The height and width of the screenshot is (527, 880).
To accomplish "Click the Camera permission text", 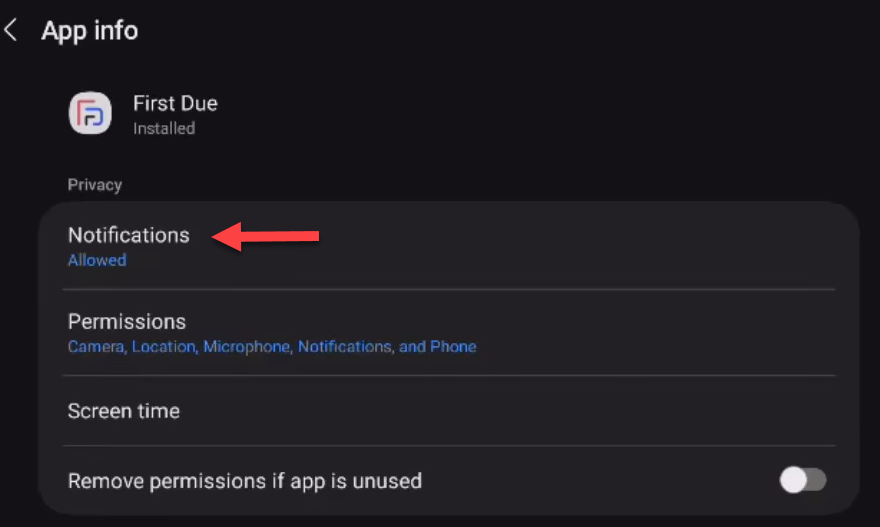I will point(96,347).
